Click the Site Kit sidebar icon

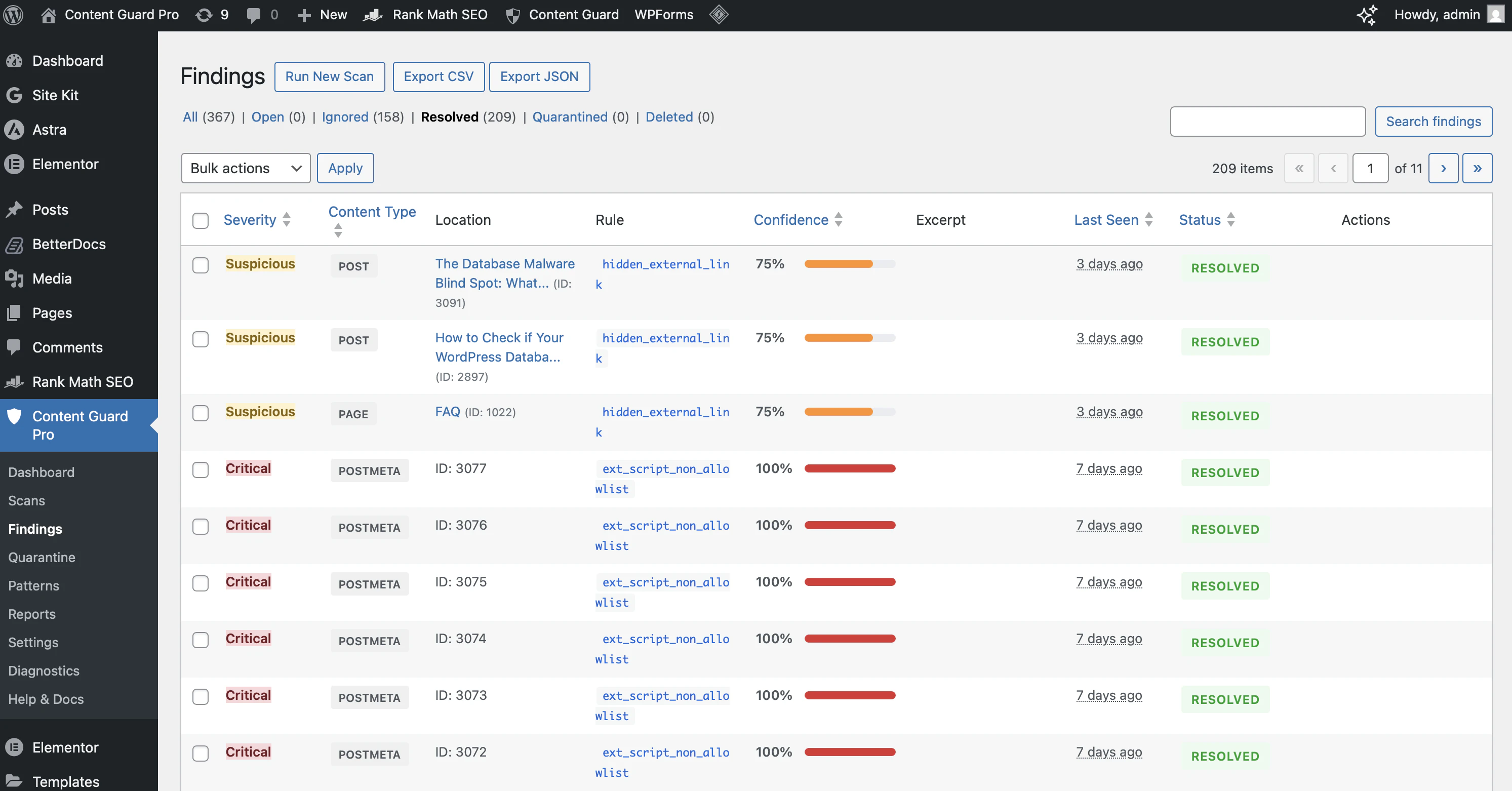click(x=15, y=95)
